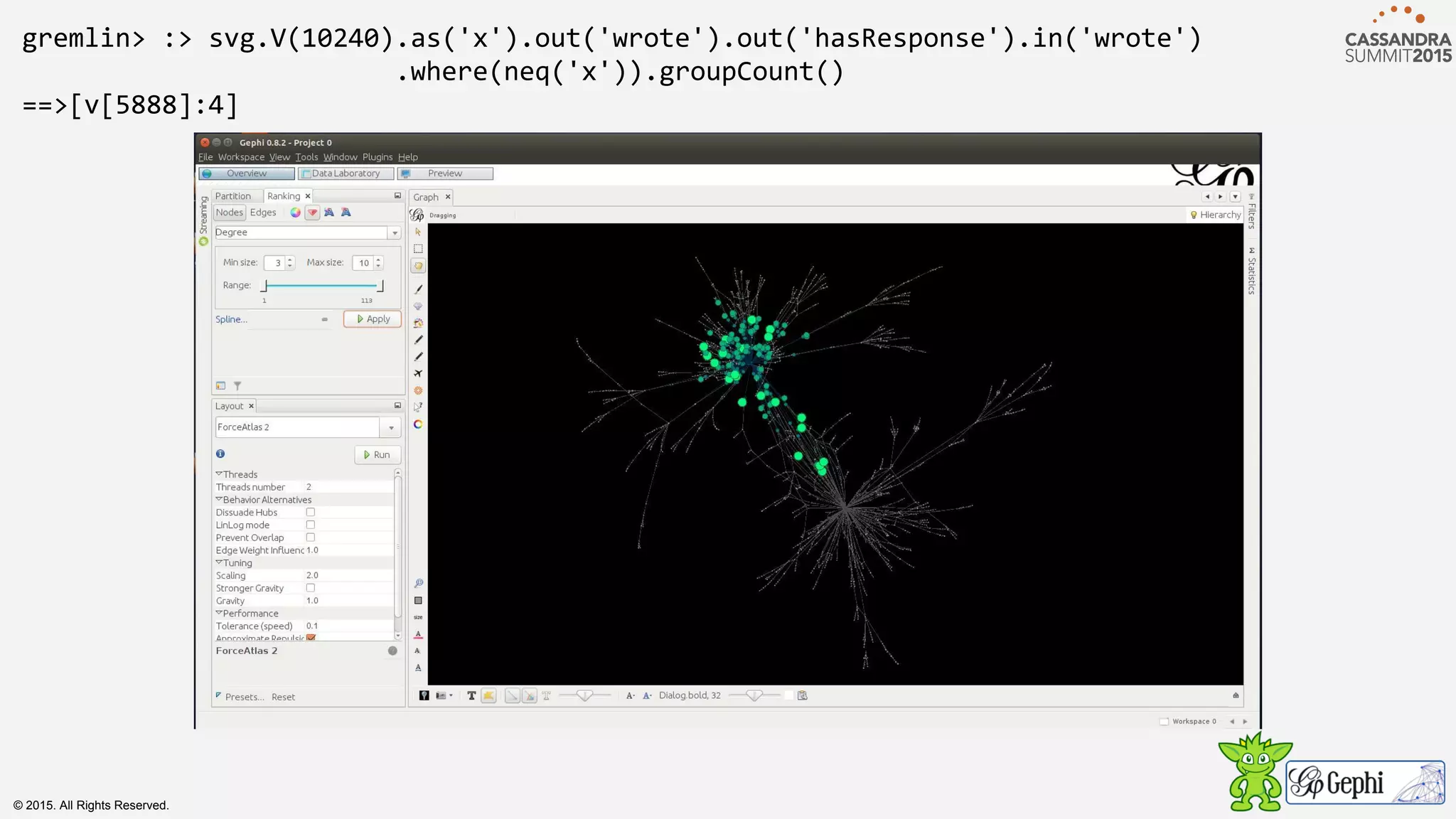Toggle the Approximate Repulsion checkbox
Screen dimensions: 1456x819
(311, 638)
